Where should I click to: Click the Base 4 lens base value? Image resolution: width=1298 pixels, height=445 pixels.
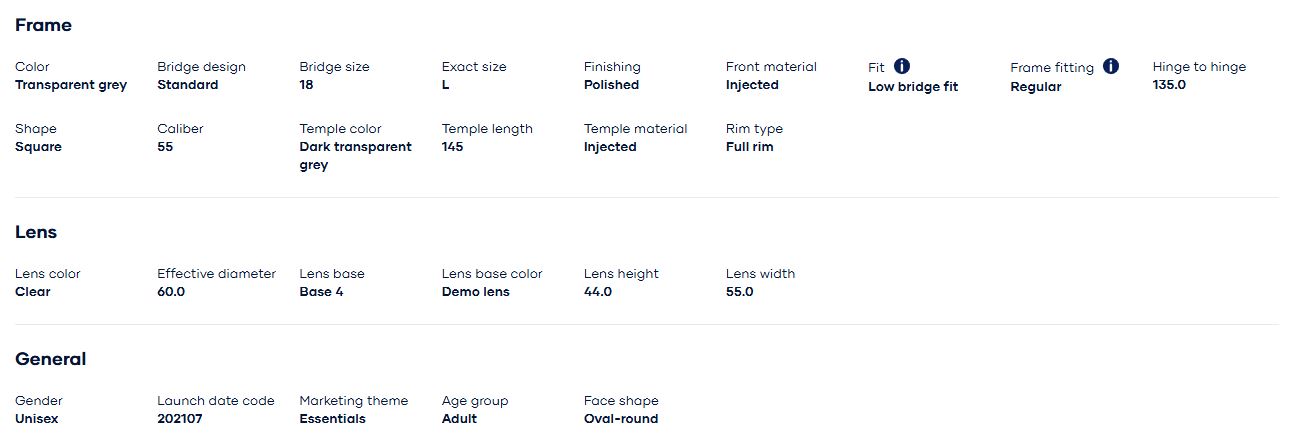coord(321,292)
